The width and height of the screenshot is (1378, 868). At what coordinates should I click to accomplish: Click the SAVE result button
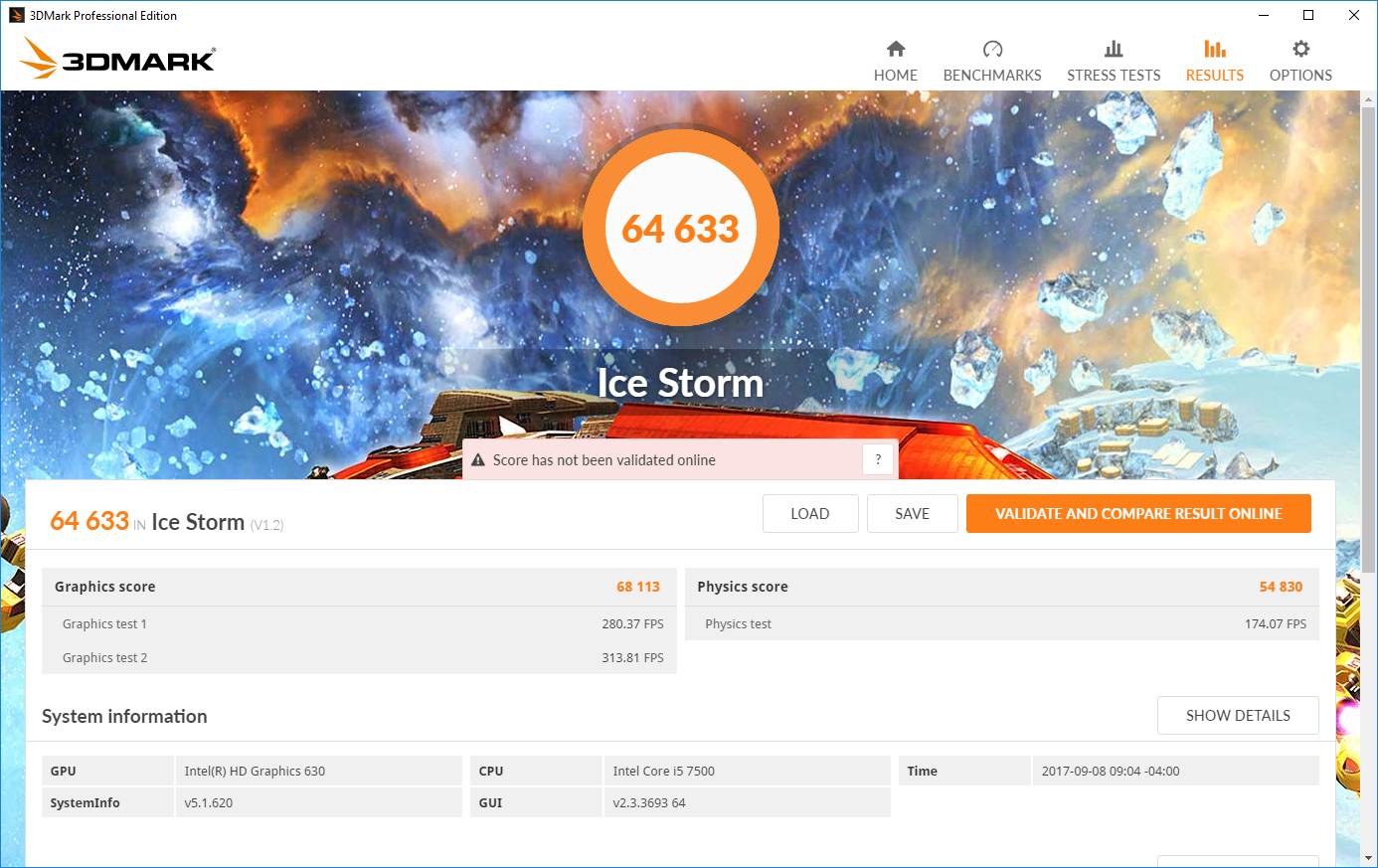click(x=913, y=514)
